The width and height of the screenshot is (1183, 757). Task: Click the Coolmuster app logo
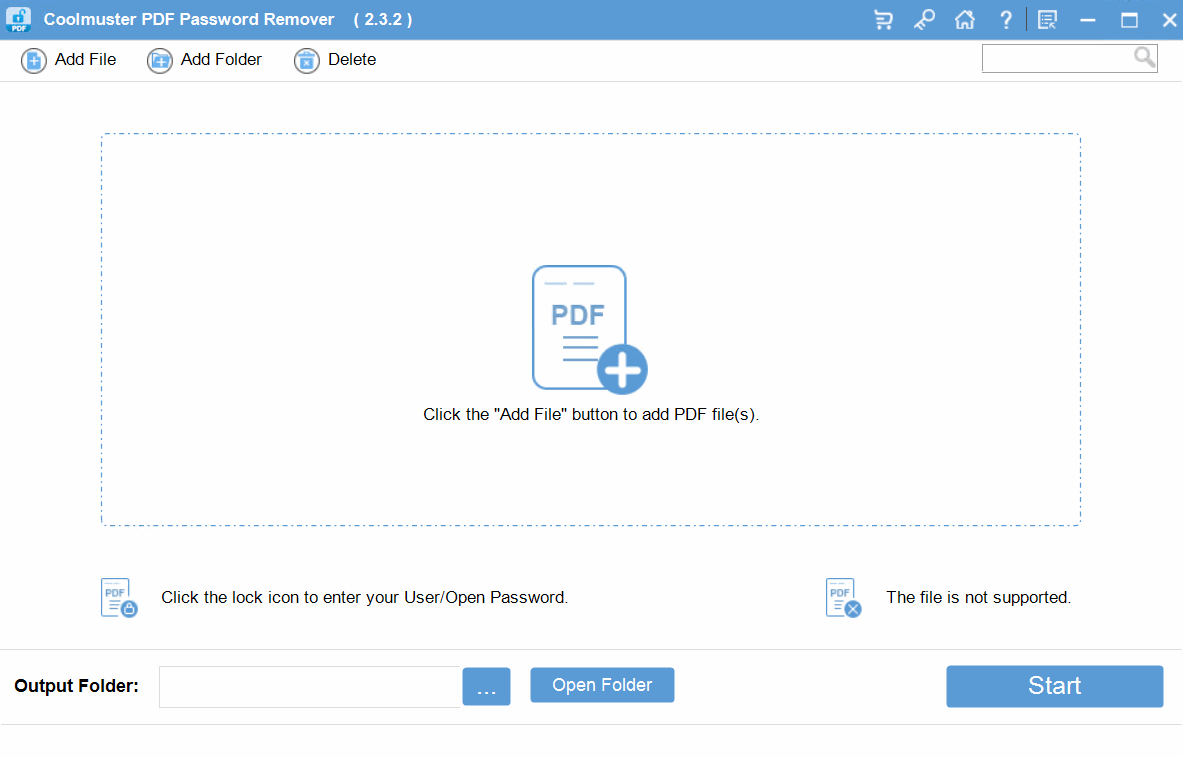tap(17, 19)
